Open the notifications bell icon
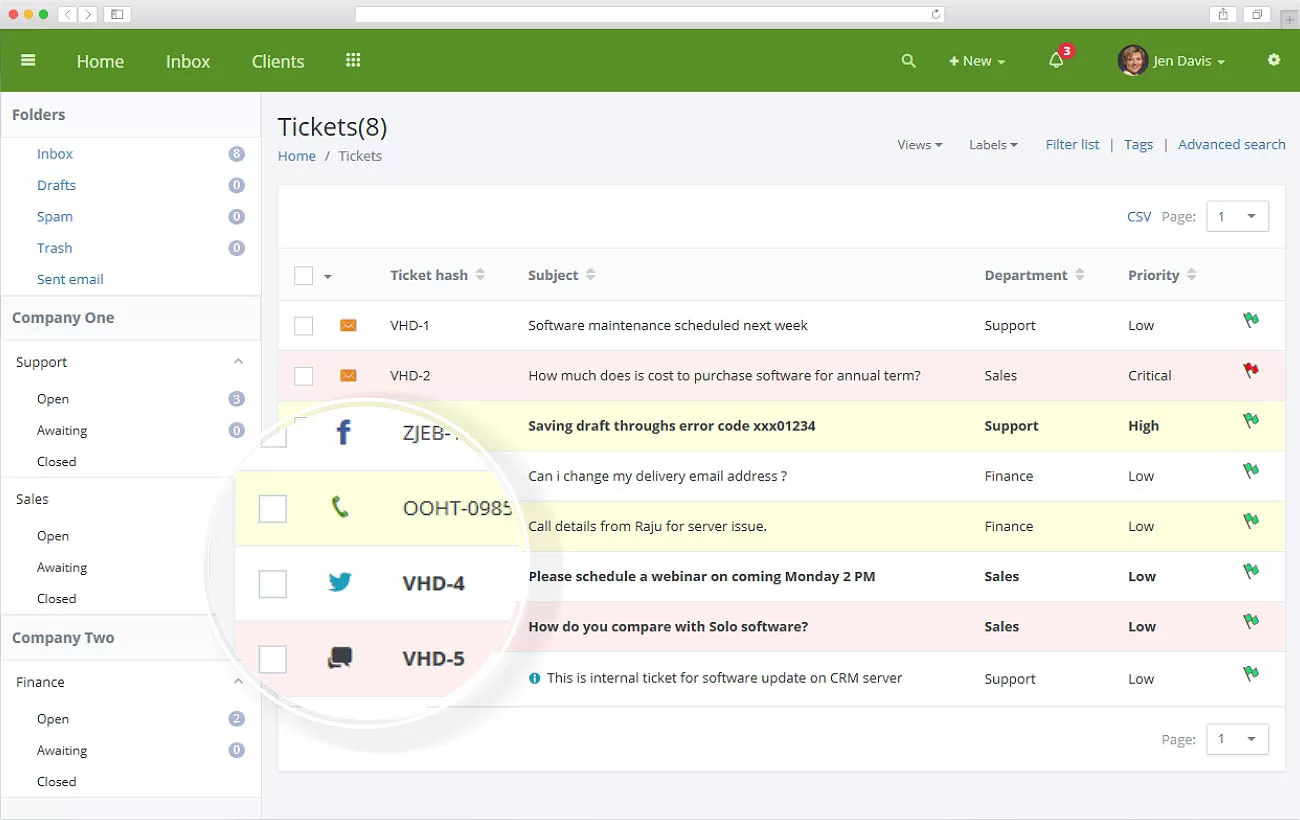1300x820 pixels. [x=1056, y=61]
